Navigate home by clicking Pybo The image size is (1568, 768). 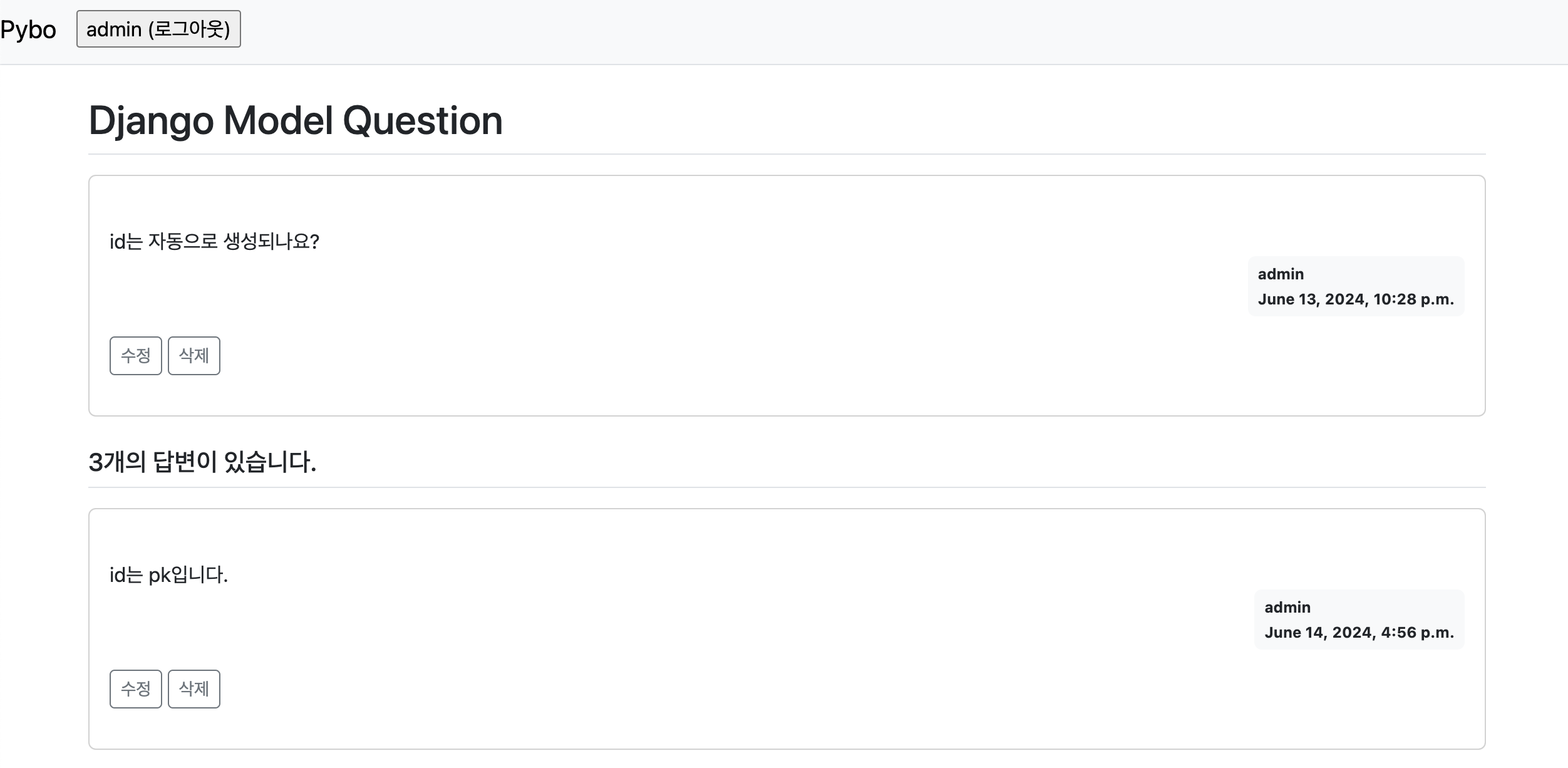point(28,29)
